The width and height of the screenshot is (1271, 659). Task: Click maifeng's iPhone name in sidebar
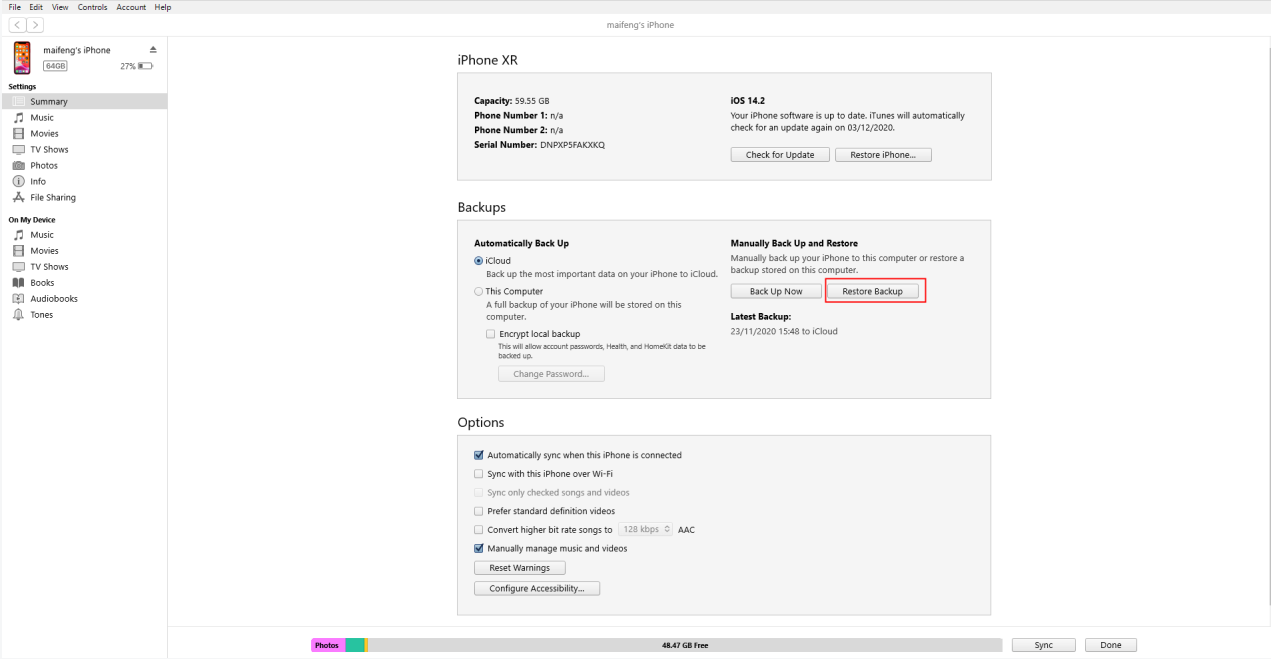(x=77, y=50)
